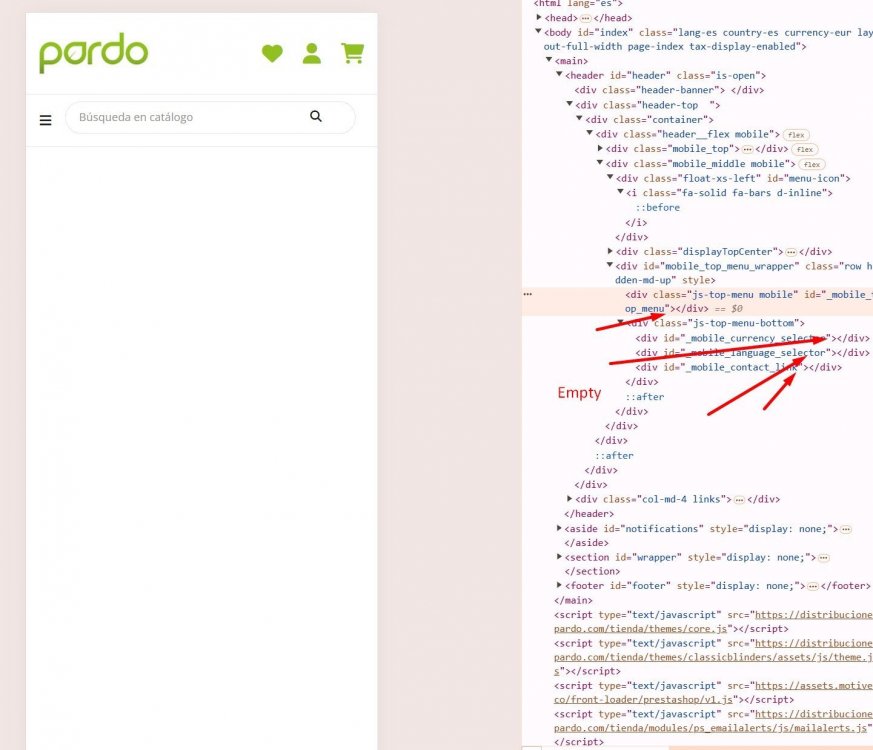The image size is (873, 750).
Task: Toggle the flex badge on mobile_middle div
Action: [810, 163]
